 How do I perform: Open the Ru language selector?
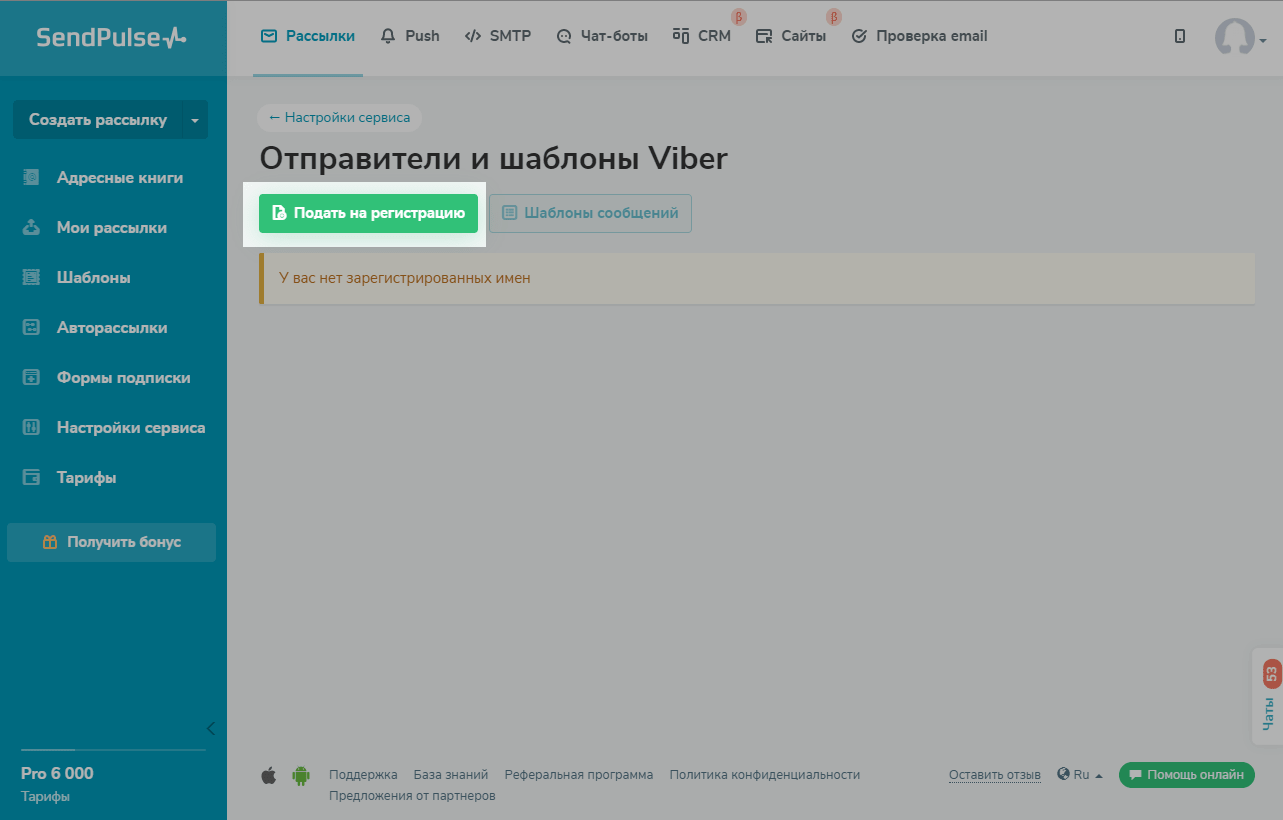point(1080,774)
